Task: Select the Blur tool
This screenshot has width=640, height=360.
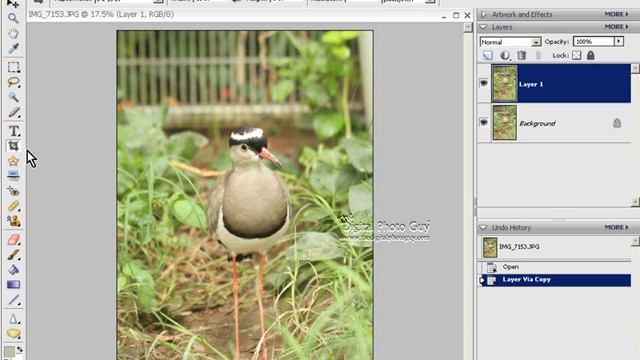Action: [13, 318]
